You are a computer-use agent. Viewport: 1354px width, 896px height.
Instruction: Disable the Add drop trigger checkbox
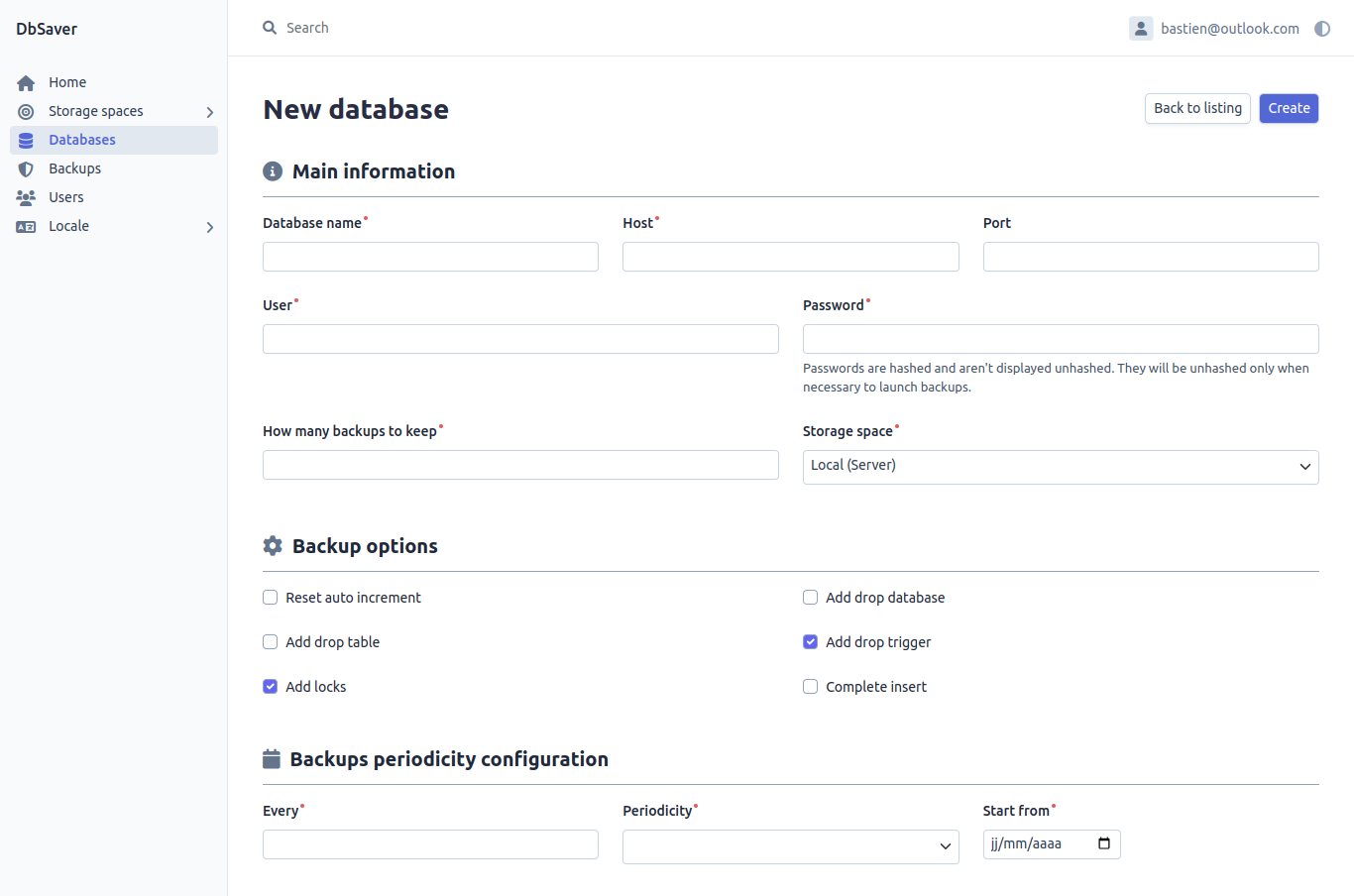(810, 642)
